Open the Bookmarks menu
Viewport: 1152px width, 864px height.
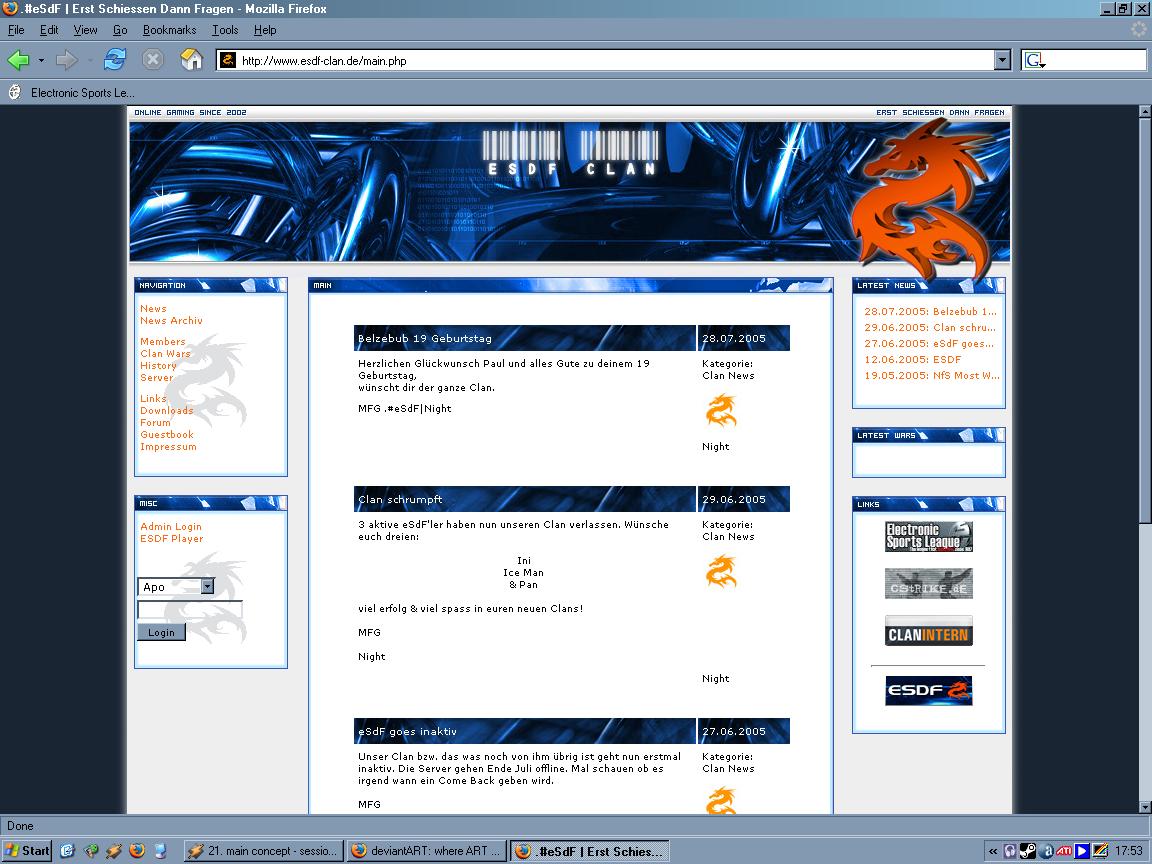coord(169,30)
